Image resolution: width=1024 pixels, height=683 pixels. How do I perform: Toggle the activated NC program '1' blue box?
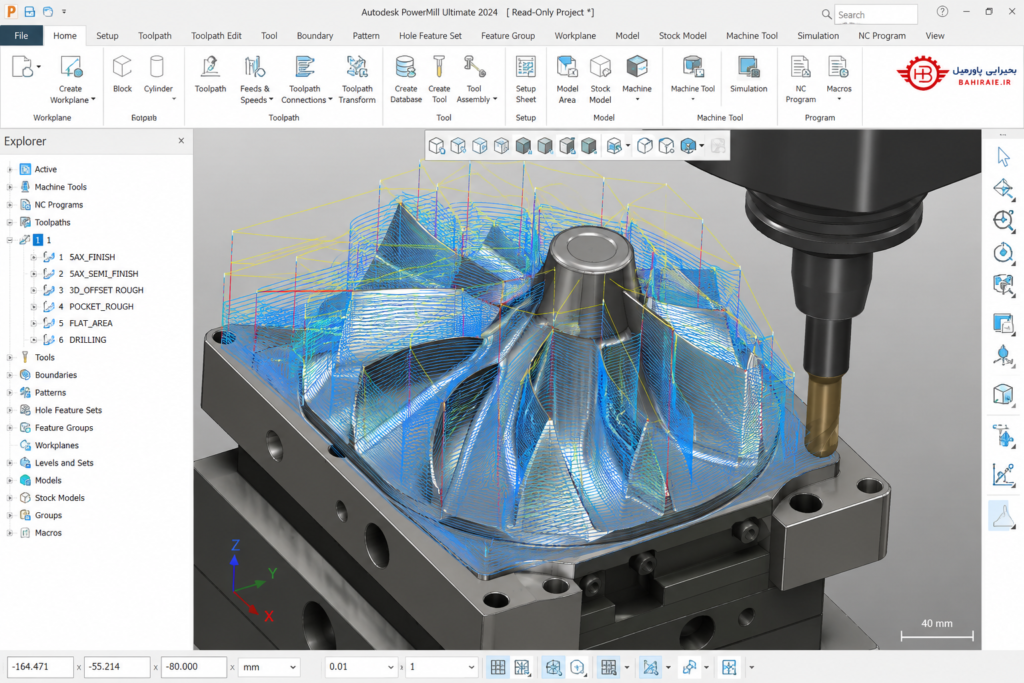point(38,240)
